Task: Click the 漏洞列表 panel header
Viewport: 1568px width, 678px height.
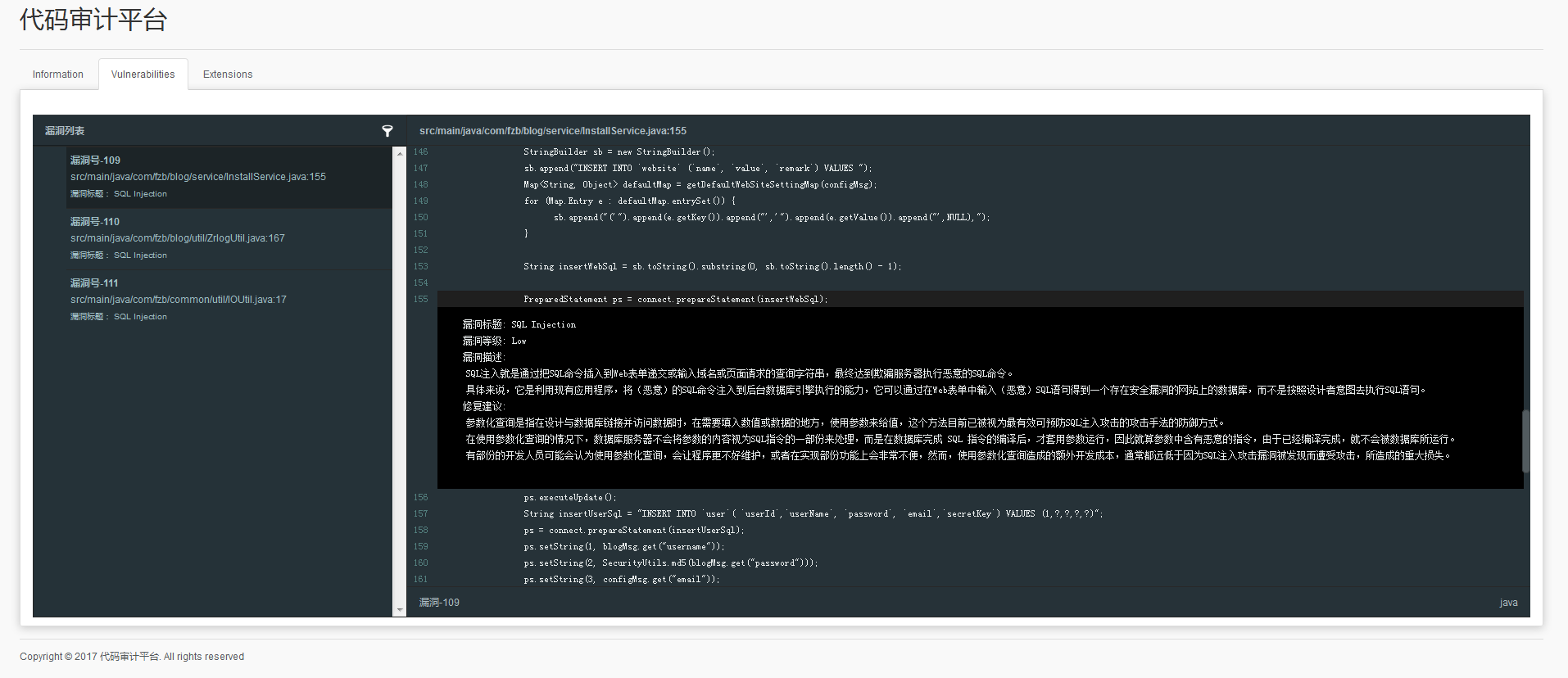Action: (65, 131)
